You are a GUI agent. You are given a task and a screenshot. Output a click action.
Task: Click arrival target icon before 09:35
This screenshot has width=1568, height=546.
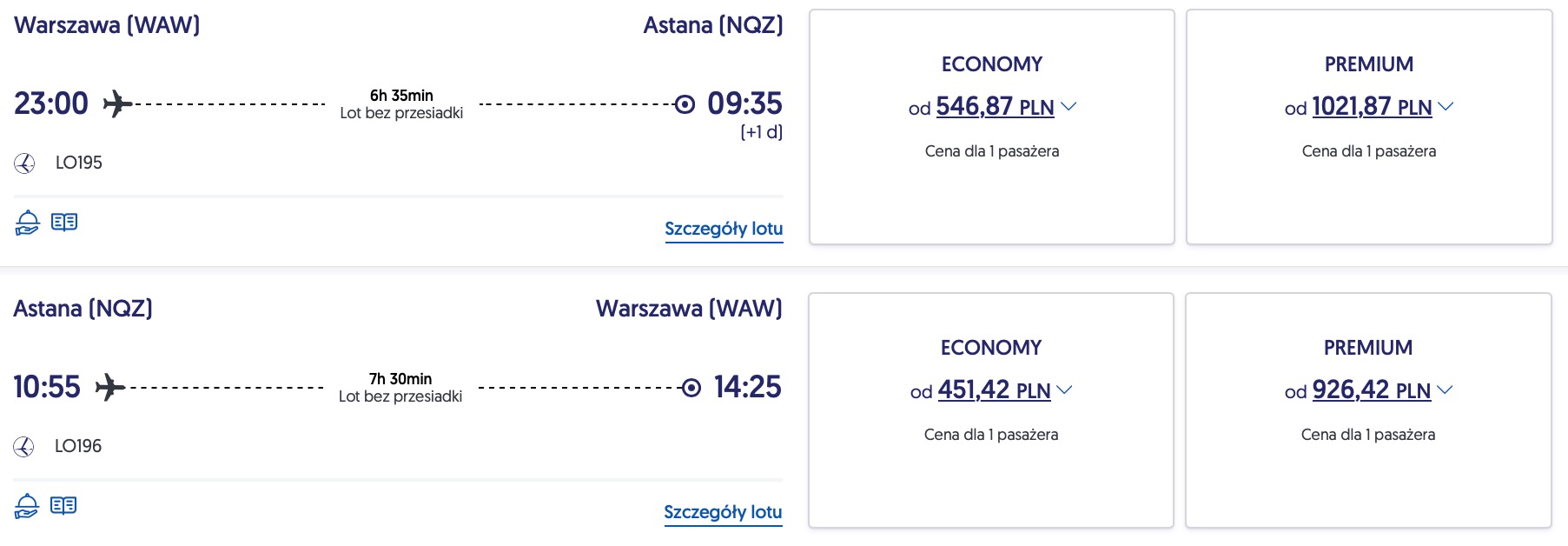point(685,104)
